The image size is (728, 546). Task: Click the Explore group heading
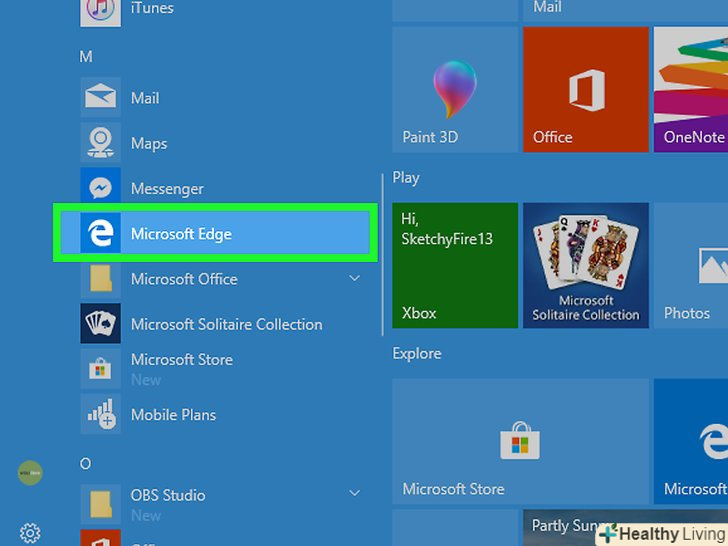coord(417,353)
